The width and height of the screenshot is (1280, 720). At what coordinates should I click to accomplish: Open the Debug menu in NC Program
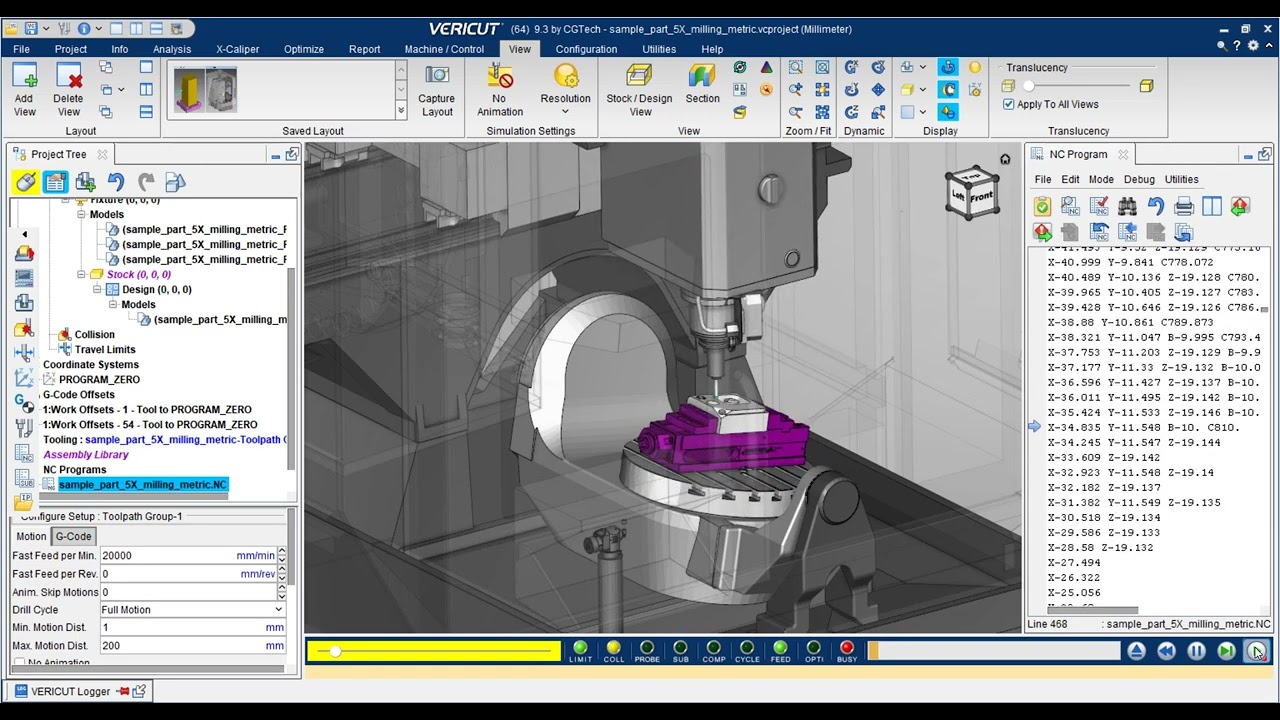point(1139,180)
